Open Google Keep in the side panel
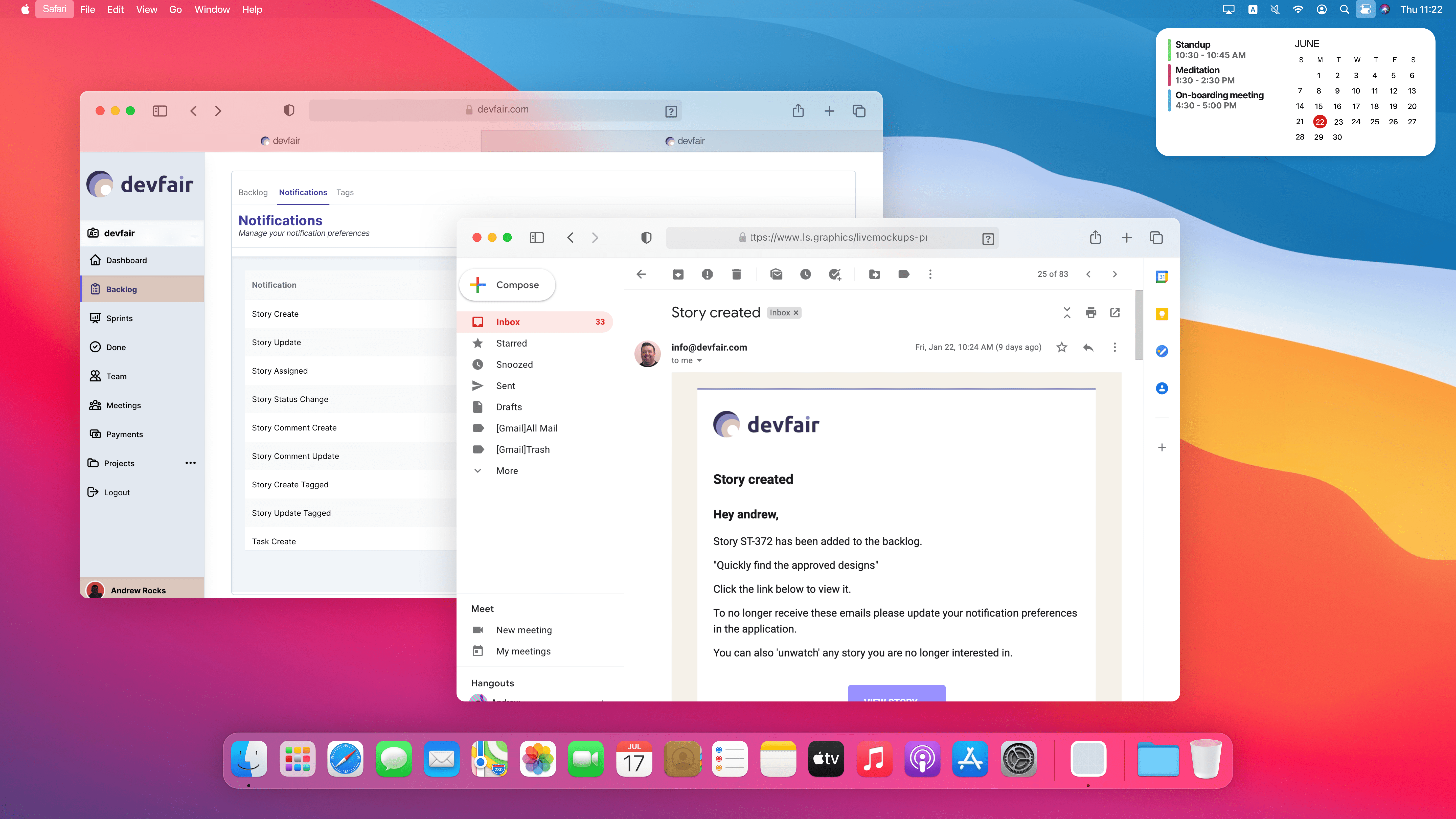The image size is (1456, 819). 1162,314
